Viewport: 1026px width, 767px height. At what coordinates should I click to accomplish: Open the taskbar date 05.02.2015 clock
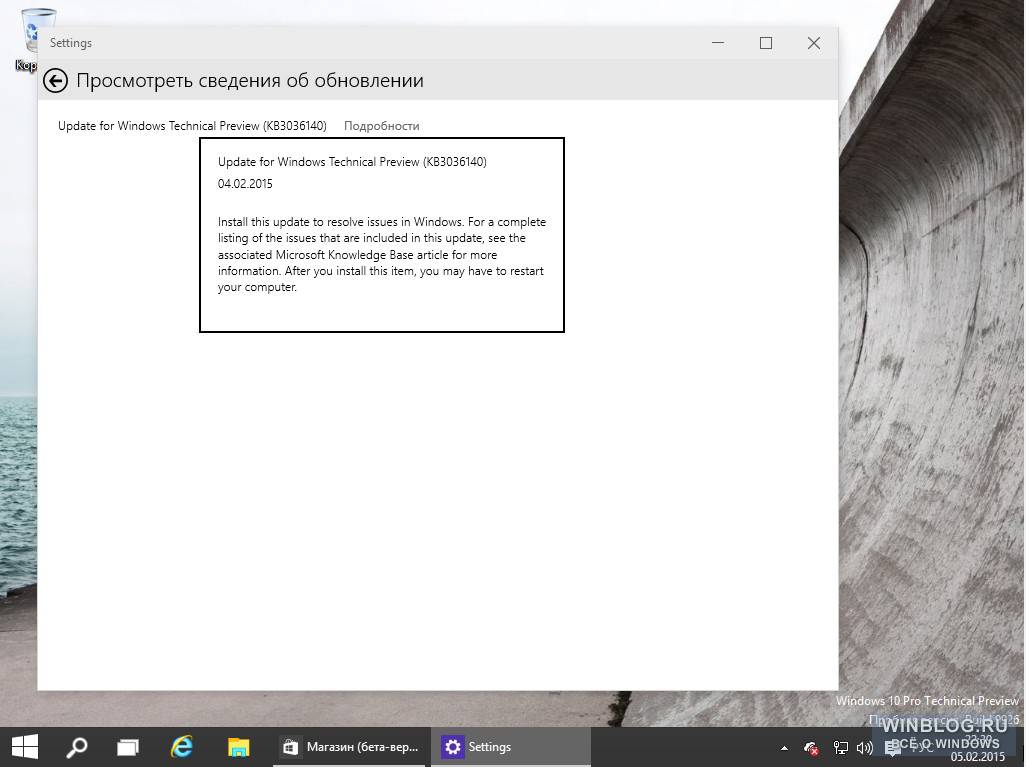(x=978, y=757)
